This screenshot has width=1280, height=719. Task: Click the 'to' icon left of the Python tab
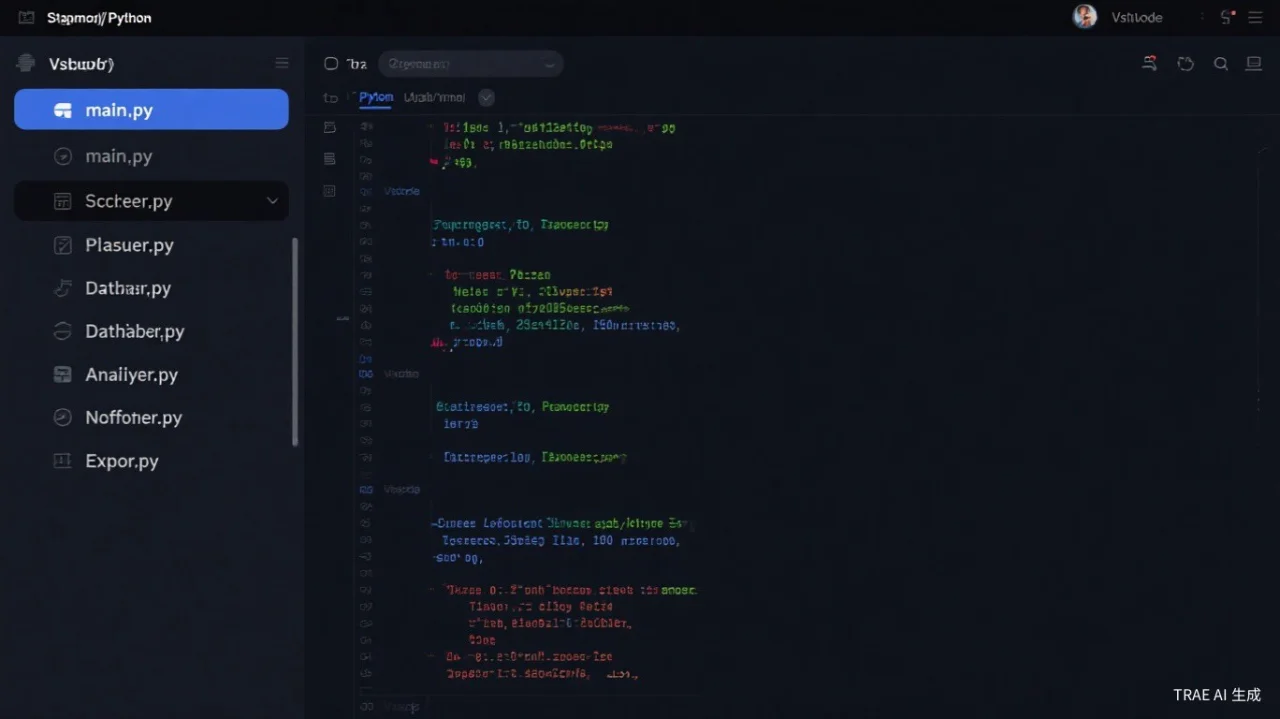(x=331, y=98)
